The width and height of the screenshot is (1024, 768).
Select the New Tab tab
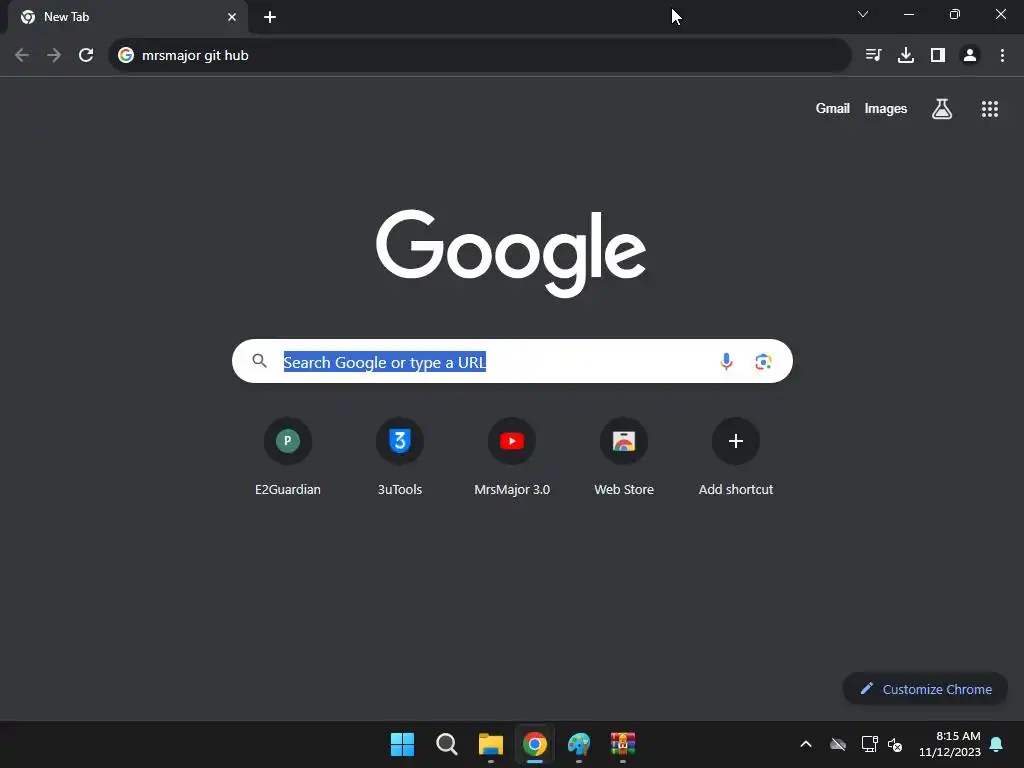[127, 18]
